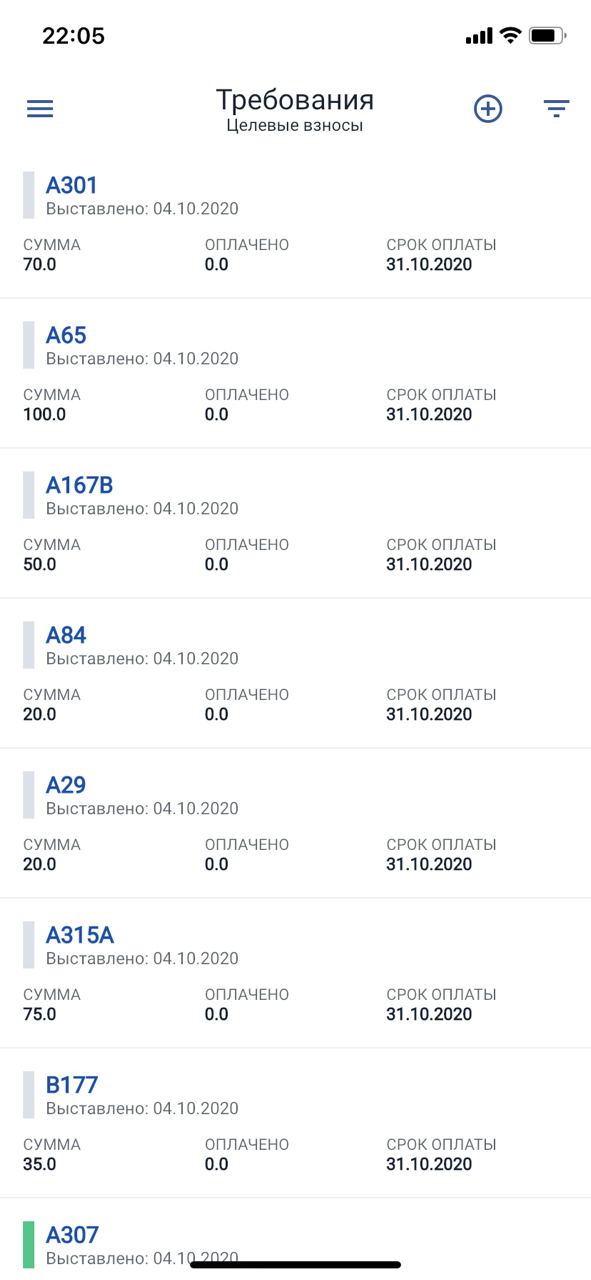Viewport: 591px width, 1280px height.
Task: Tap the Требования page title
Action: point(295,100)
